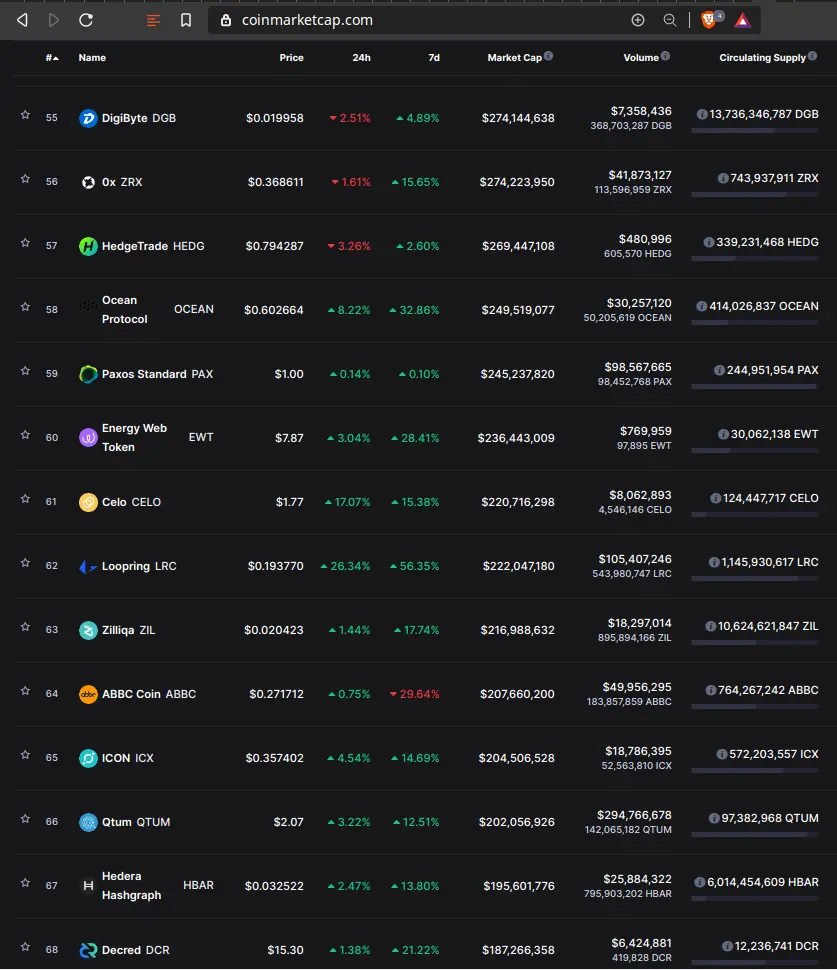The width and height of the screenshot is (837, 970).
Task: Open the DigiByte coin page link
Action: click(139, 118)
